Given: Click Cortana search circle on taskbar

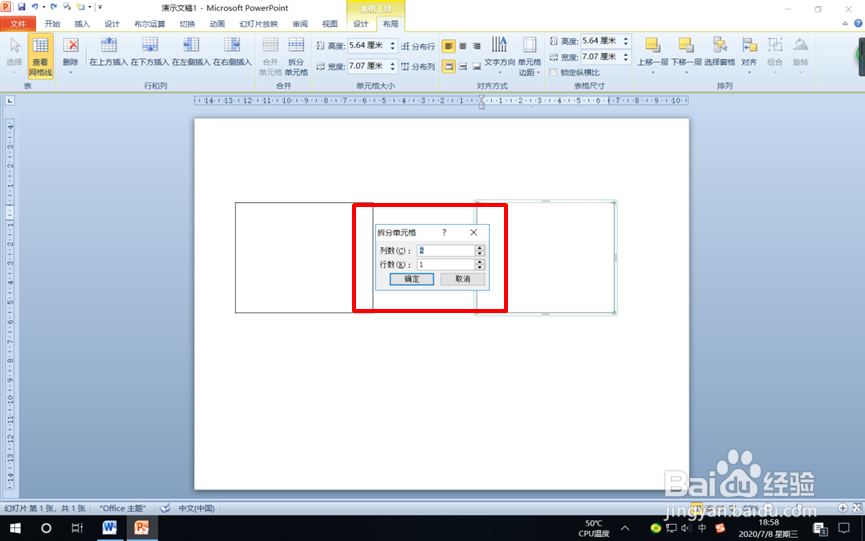Looking at the screenshot, I should (46, 528).
